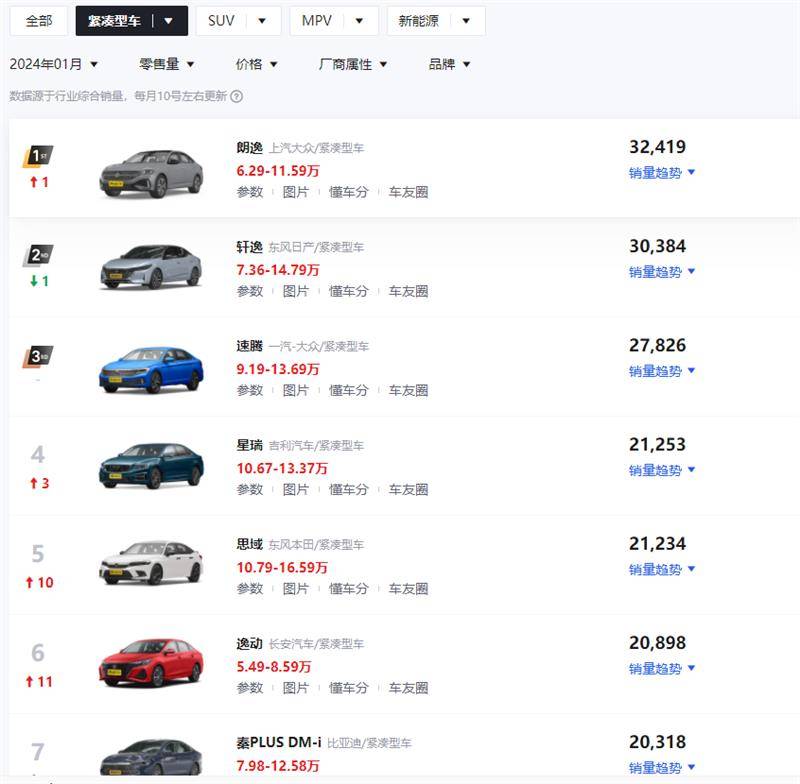Expand the 厂商属性 filter dropdown

tap(353, 64)
